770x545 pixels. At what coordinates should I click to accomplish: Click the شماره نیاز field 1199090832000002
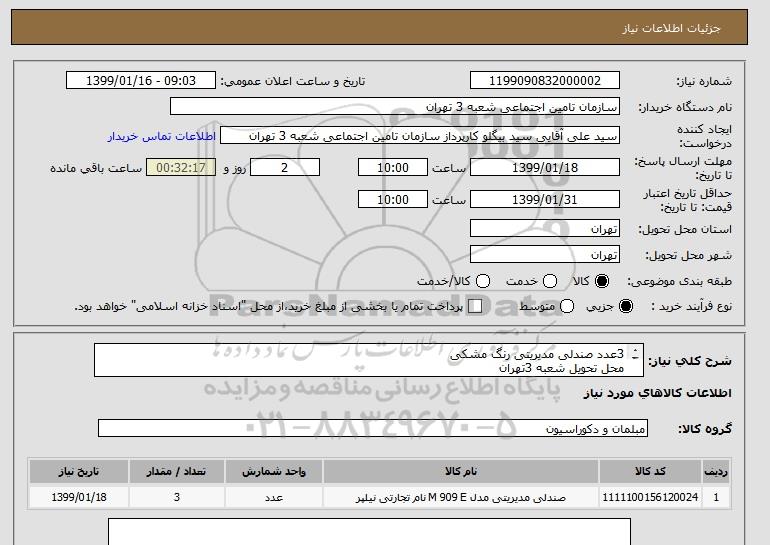(x=545, y=81)
